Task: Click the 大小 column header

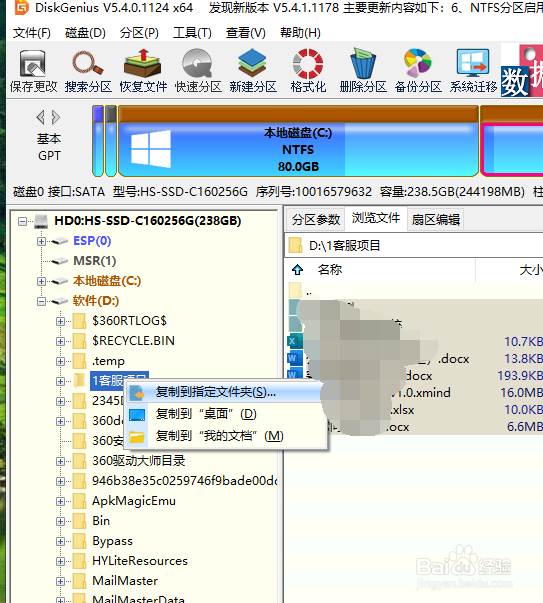Action: pos(531,270)
